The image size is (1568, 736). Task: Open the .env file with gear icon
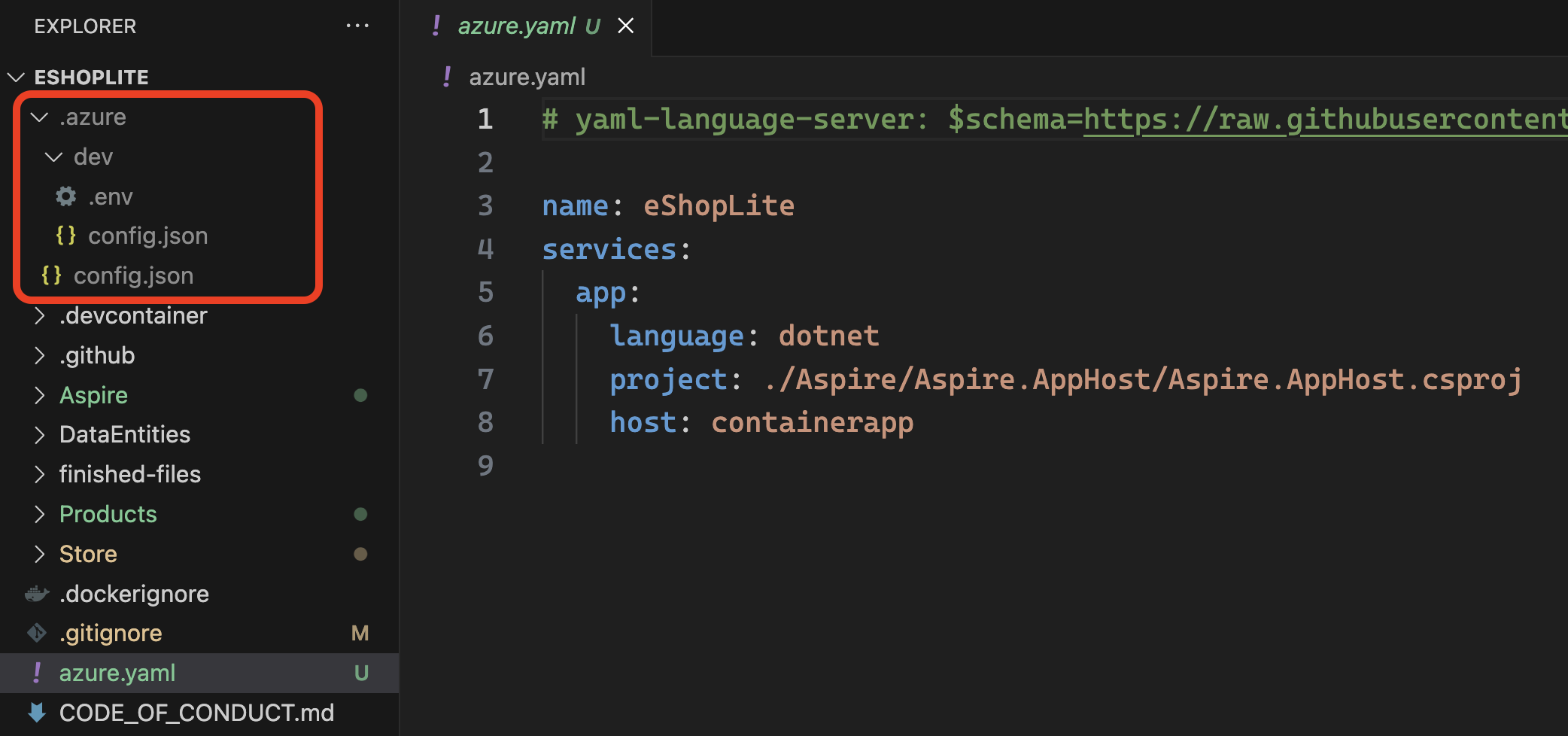click(x=110, y=196)
